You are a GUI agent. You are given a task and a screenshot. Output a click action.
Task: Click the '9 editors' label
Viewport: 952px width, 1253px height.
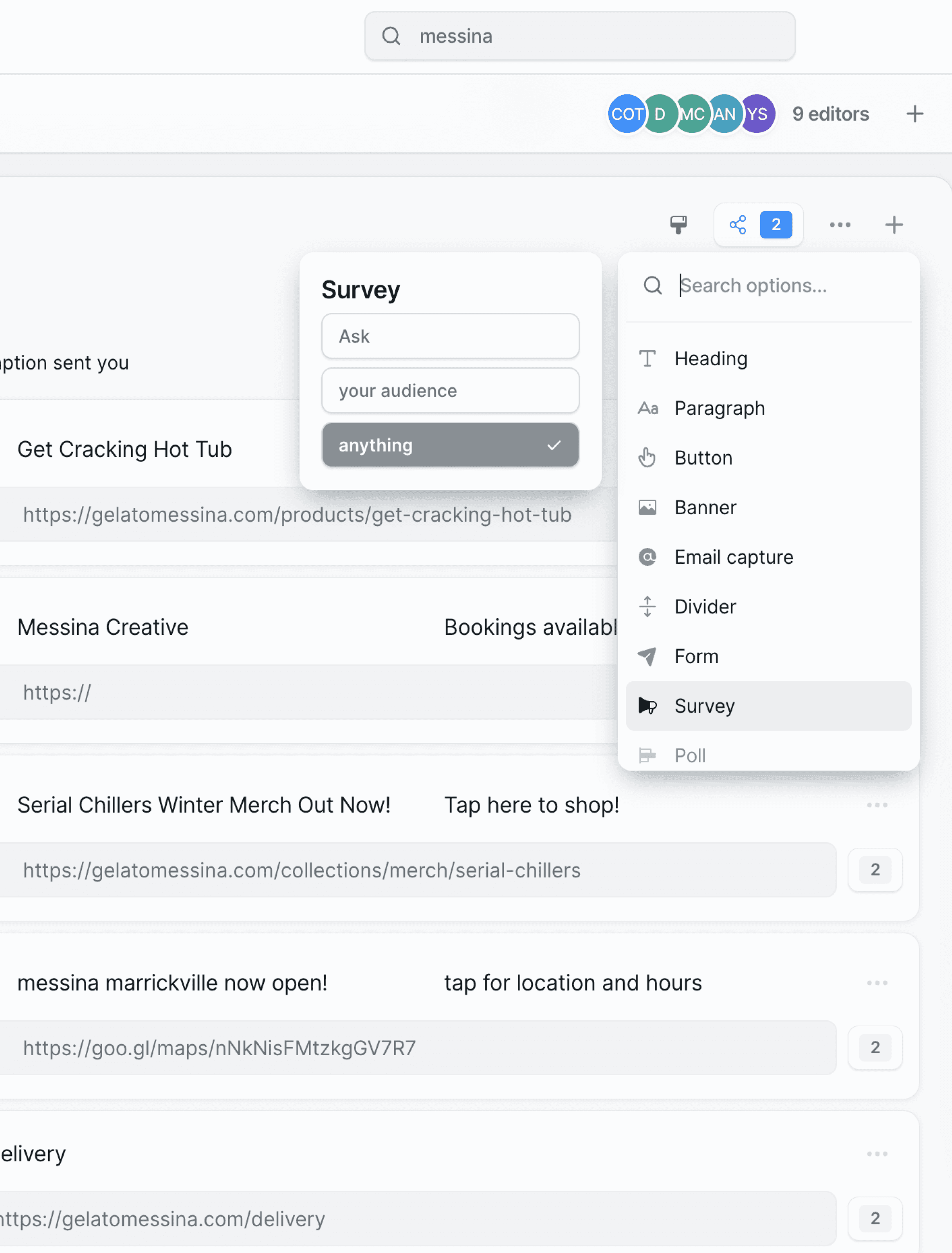(x=829, y=114)
